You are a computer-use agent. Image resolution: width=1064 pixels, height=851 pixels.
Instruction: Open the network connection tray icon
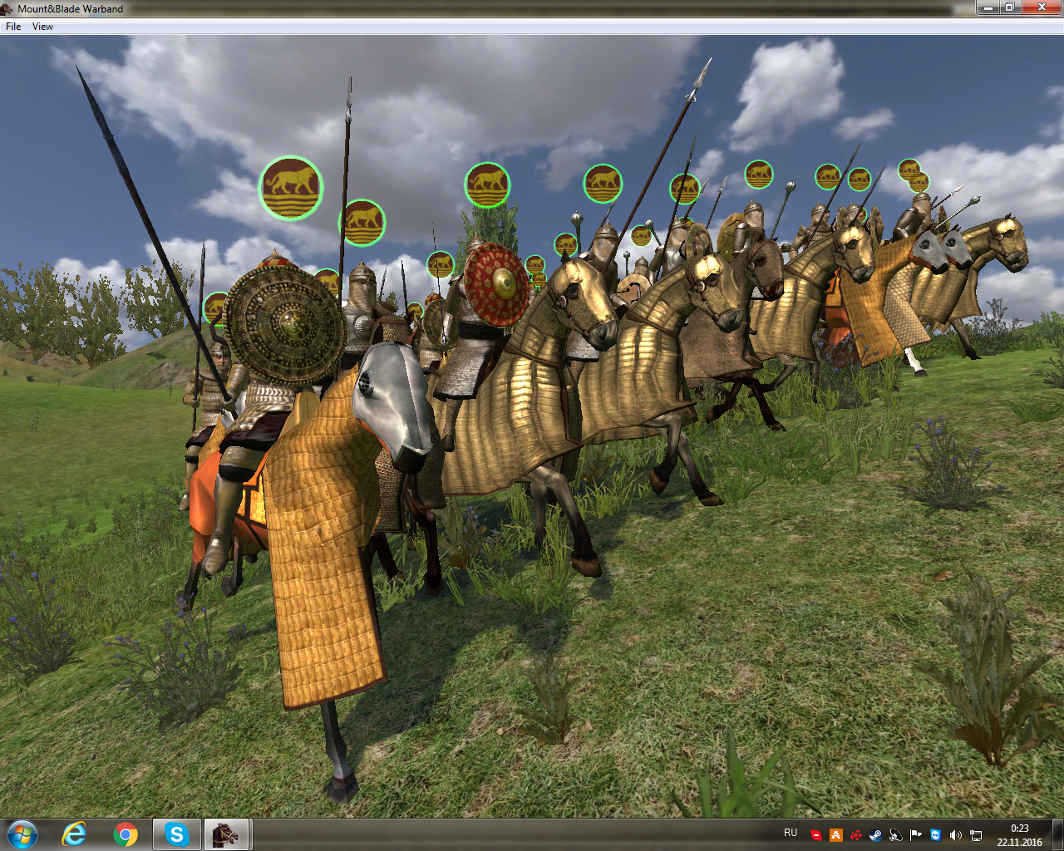click(975, 834)
